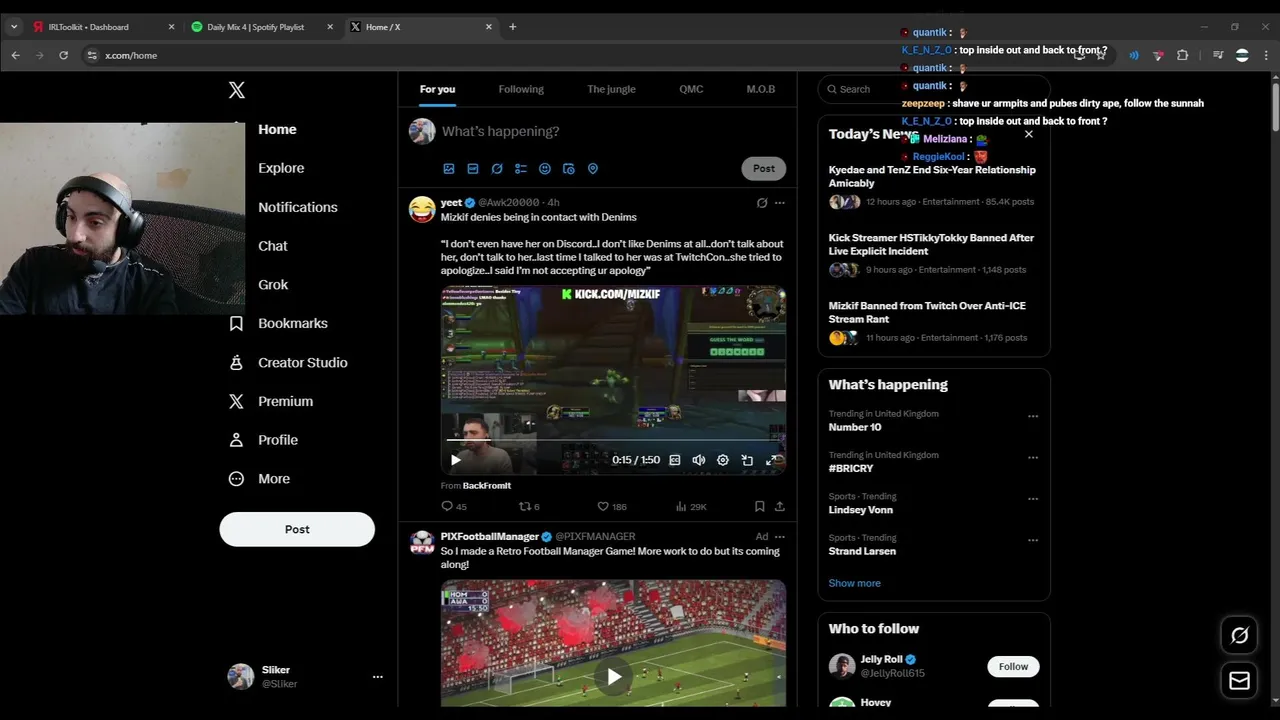Click Show more under trends
Screen dimensions: 1280x720
click(x=854, y=583)
